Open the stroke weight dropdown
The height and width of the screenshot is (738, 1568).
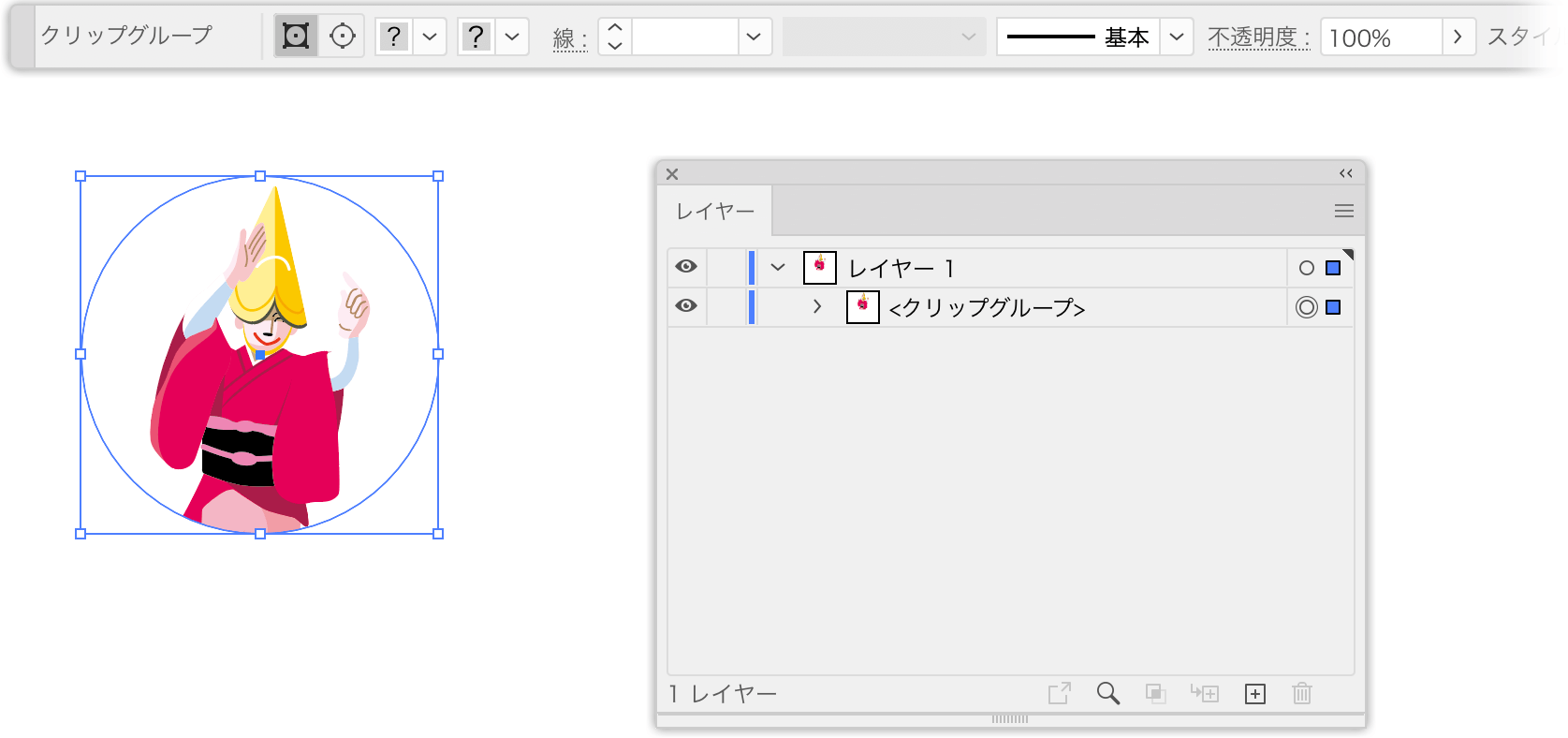754,37
